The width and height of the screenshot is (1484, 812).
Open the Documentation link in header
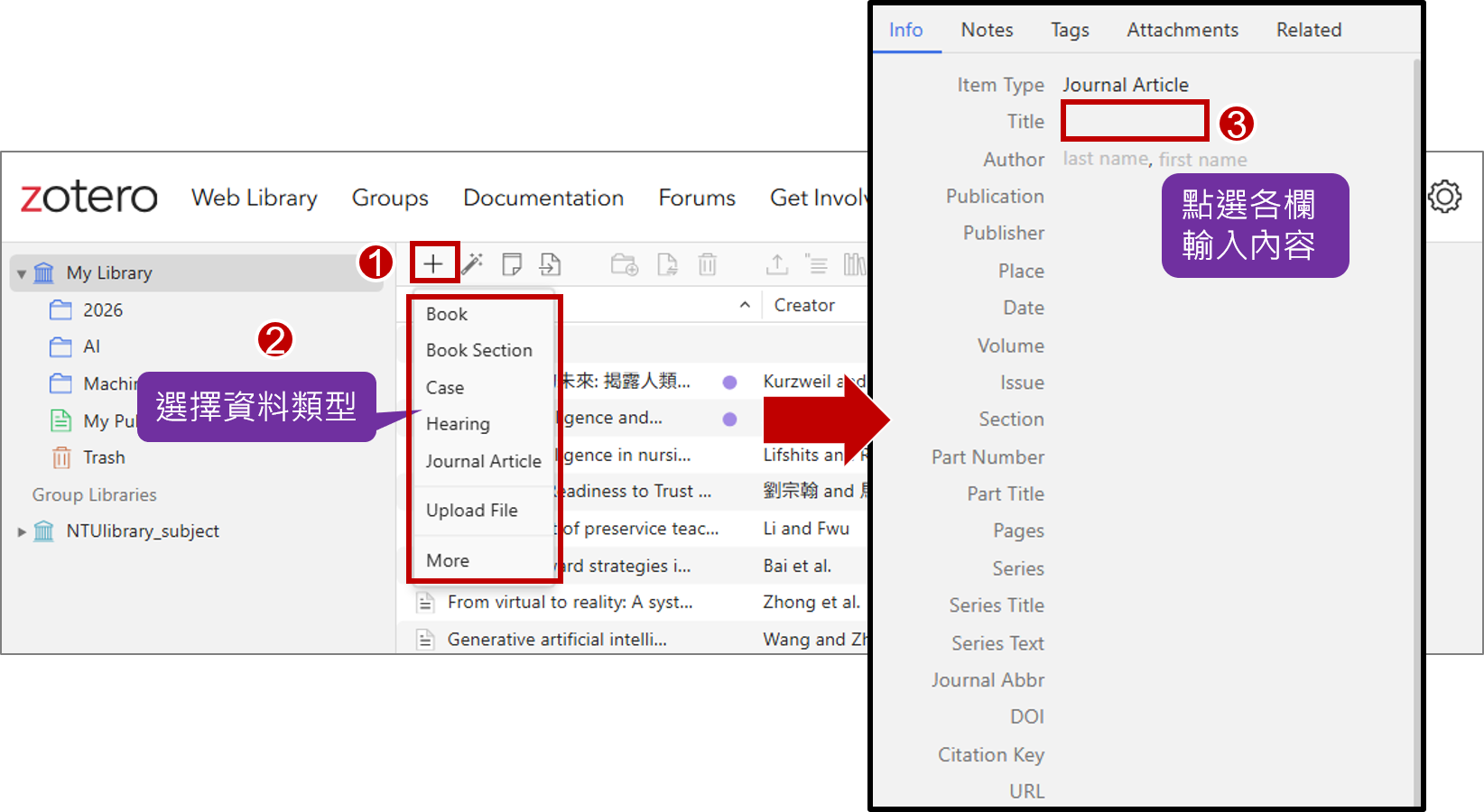[x=543, y=198]
